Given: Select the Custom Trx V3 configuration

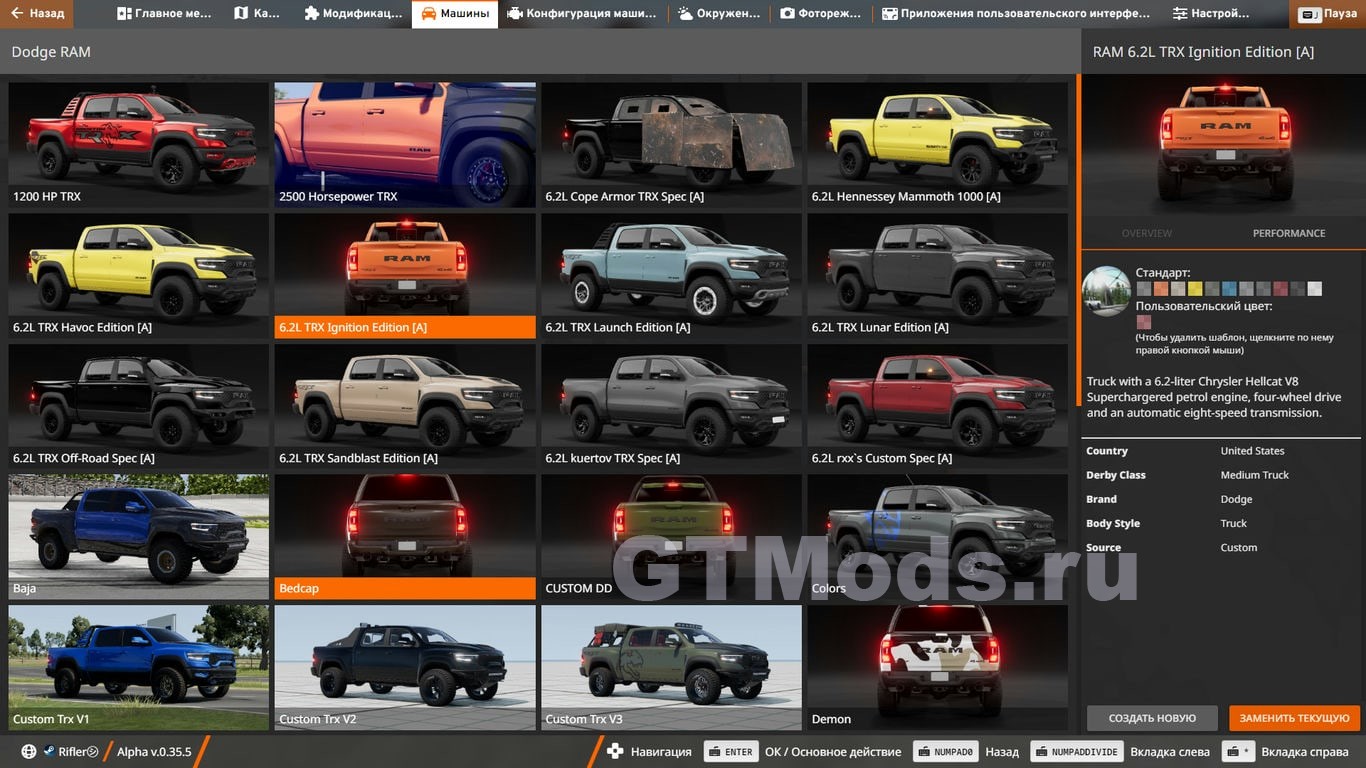Looking at the screenshot, I should [671, 668].
